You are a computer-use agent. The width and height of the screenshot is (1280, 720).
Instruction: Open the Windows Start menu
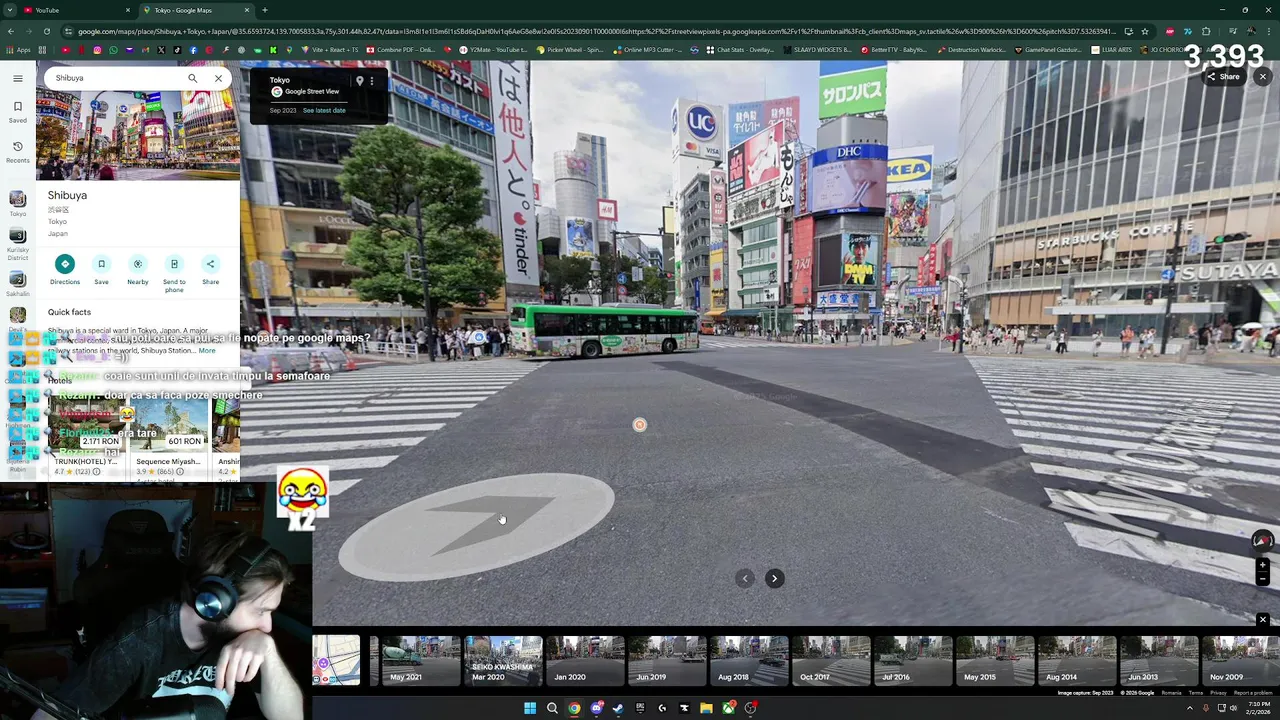pyautogui.click(x=530, y=708)
